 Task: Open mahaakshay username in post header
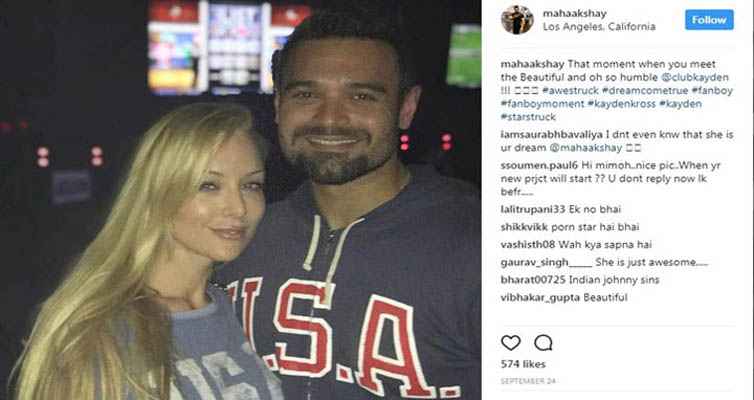click(575, 13)
